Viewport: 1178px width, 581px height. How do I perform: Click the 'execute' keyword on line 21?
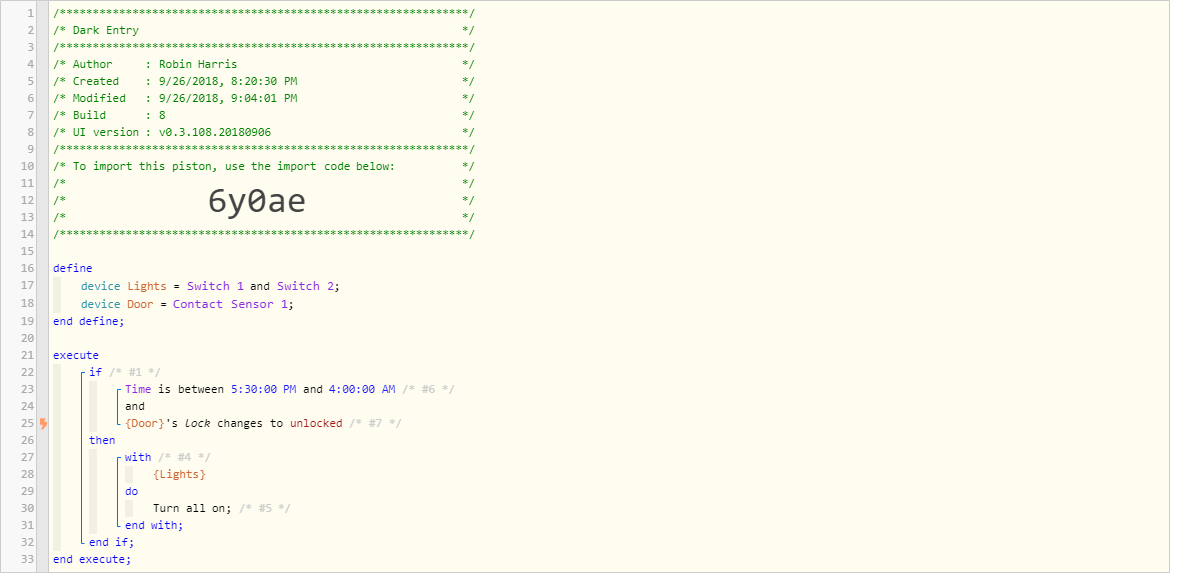(76, 356)
